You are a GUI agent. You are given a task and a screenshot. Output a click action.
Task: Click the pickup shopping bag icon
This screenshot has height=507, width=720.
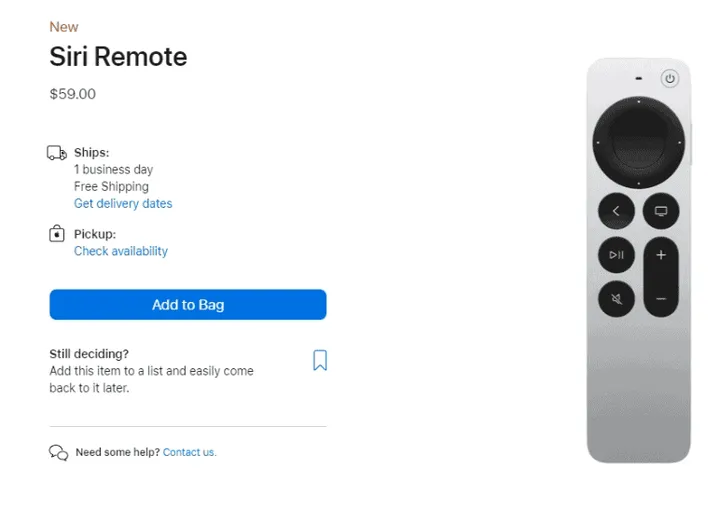[57, 234]
